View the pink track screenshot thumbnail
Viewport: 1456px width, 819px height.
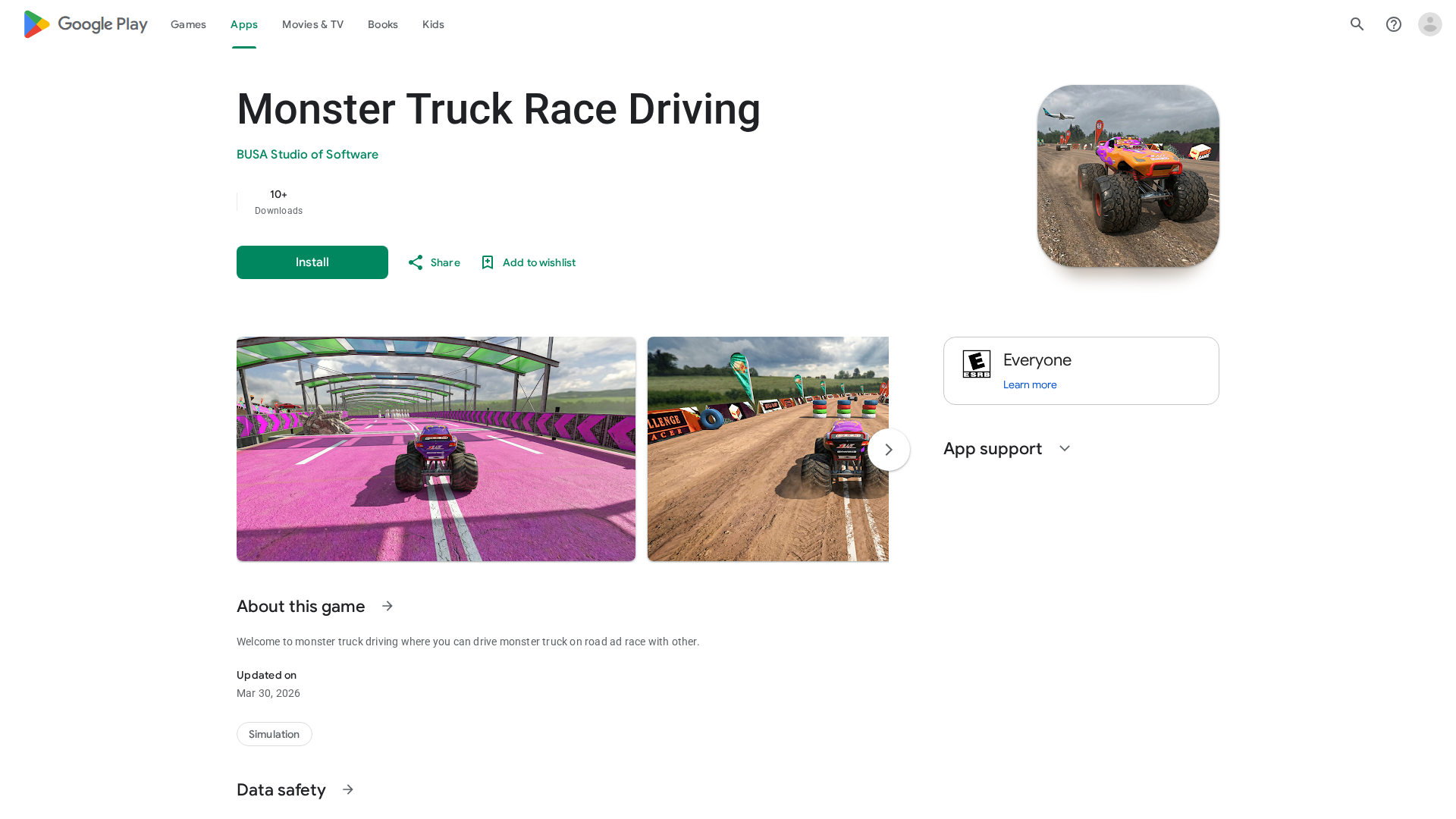[x=436, y=449]
